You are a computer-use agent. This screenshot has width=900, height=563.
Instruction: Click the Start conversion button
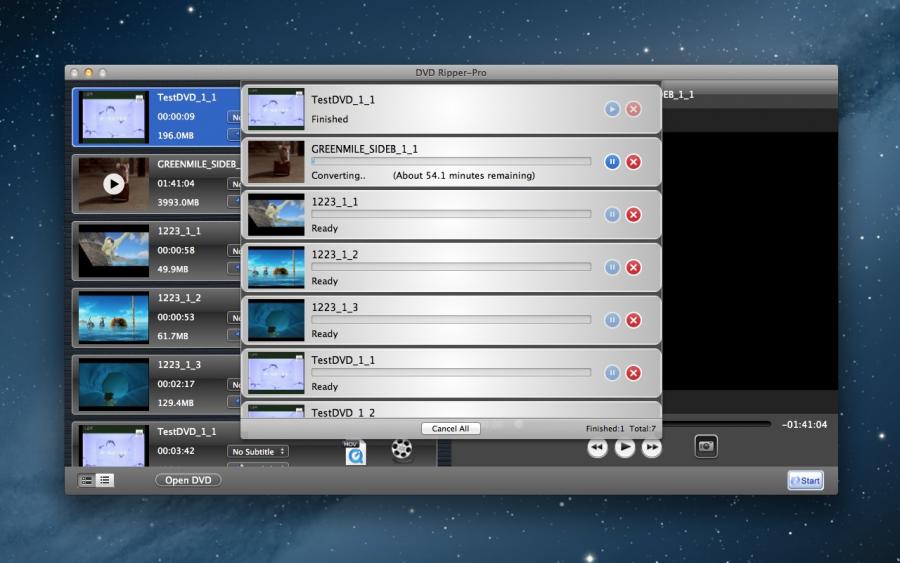805,481
